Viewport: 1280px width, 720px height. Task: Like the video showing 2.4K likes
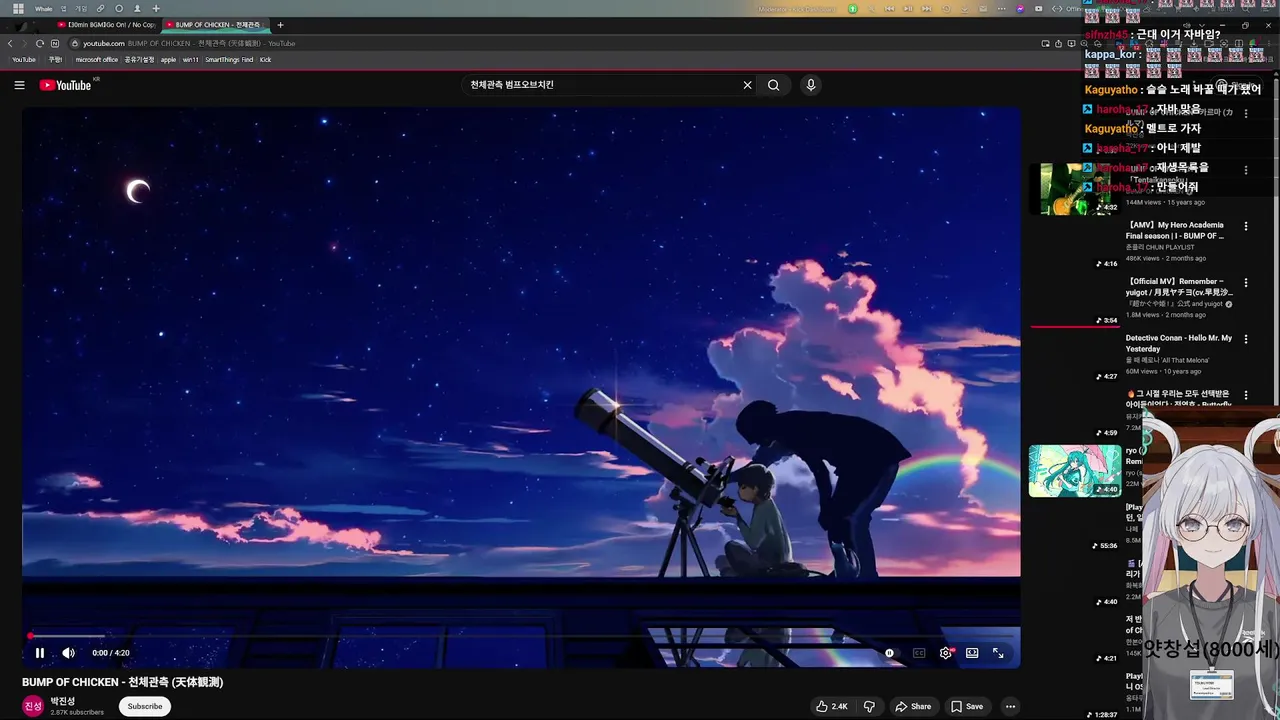(832, 706)
